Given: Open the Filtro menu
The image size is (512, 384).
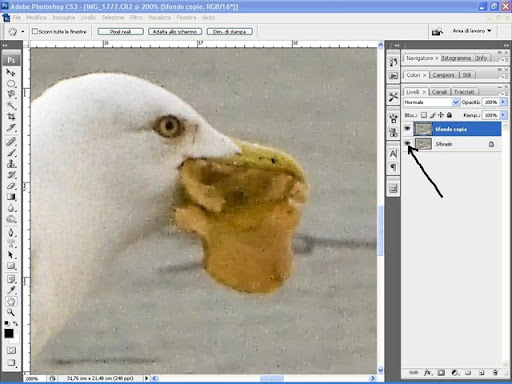Looking at the screenshot, I should [136, 17].
